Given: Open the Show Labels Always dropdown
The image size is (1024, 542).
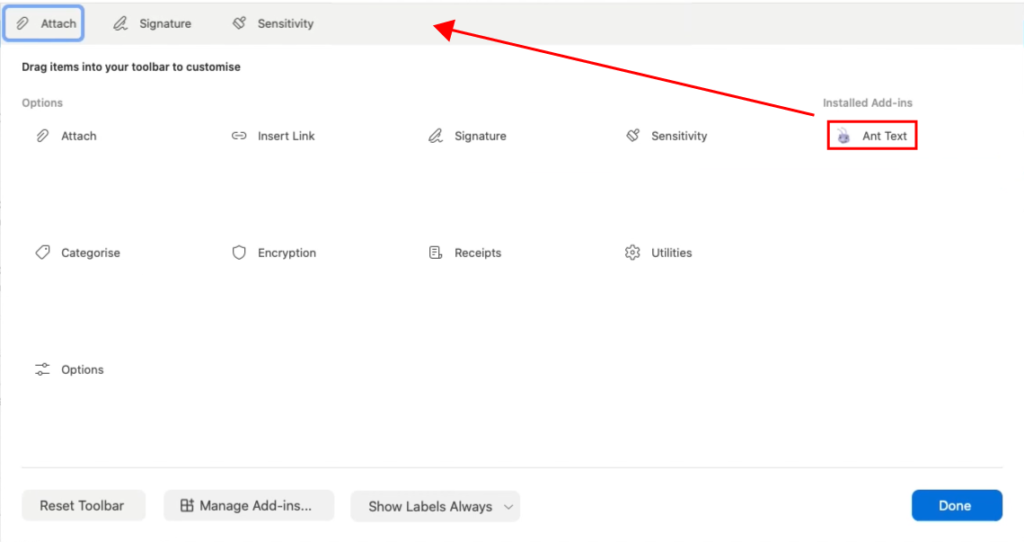Looking at the screenshot, I should pyautogui.click(x=435, y=506).
